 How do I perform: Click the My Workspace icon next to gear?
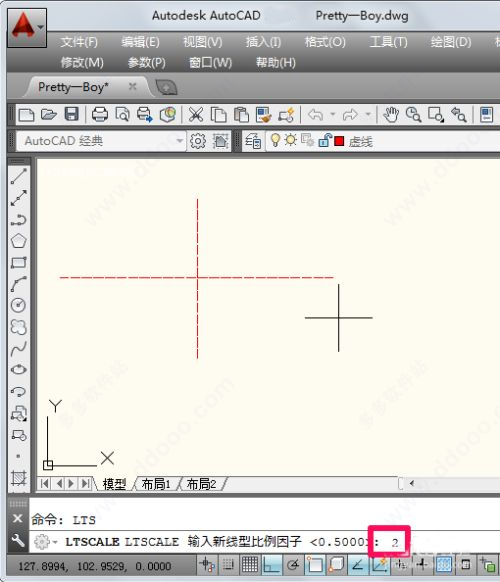[220, 141]
